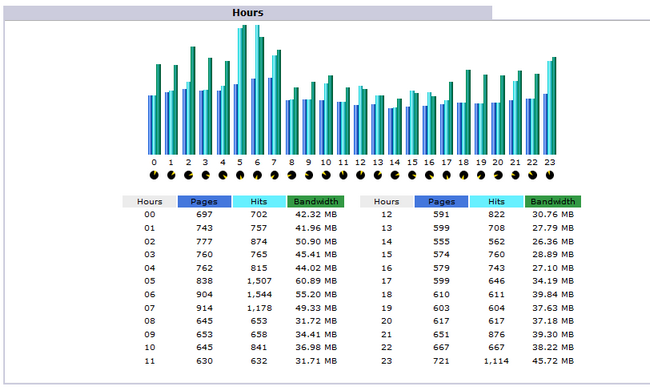The width and height of the screenshot is (650, 387).
Task: Click the 841 hits value
Action: 259,348
